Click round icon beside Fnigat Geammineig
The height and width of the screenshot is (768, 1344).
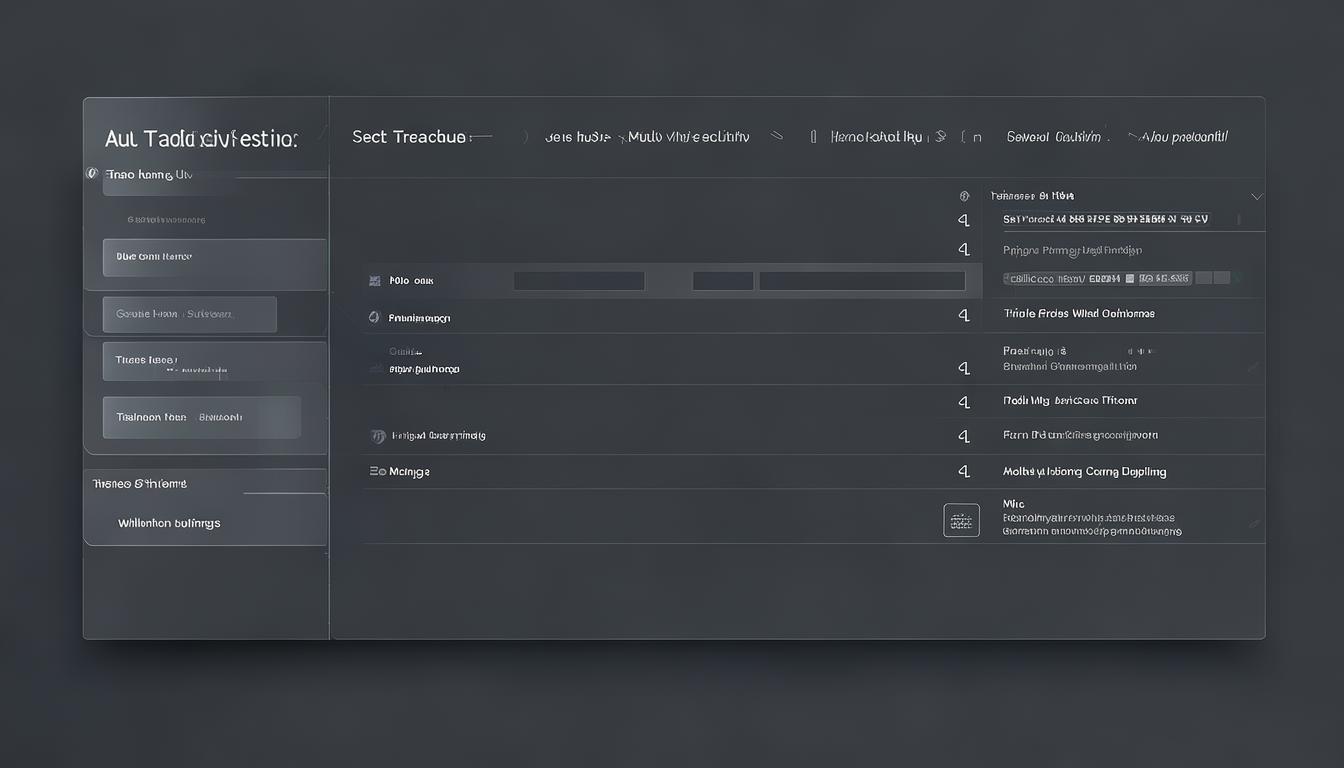[x=378, y=436]
